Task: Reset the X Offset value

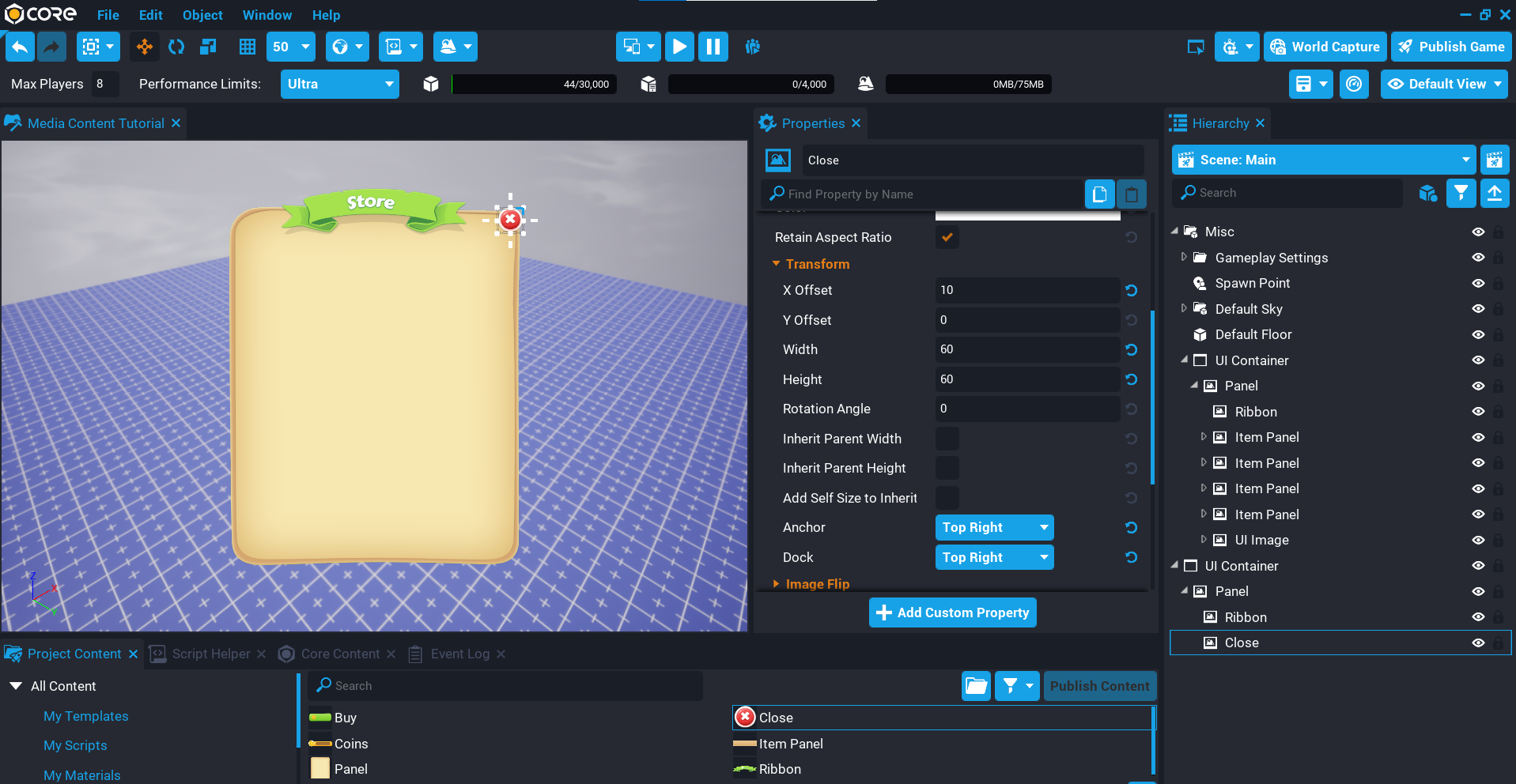Action: 1132,290
